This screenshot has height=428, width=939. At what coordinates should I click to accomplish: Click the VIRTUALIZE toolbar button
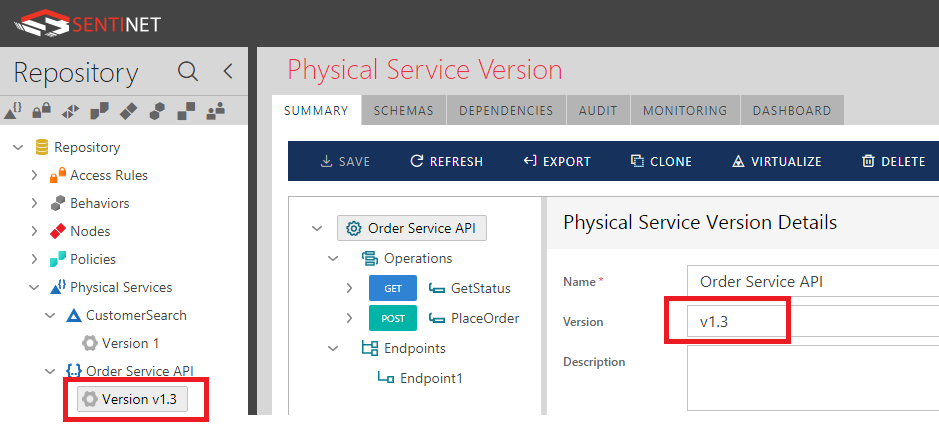[x=777, y=162]
